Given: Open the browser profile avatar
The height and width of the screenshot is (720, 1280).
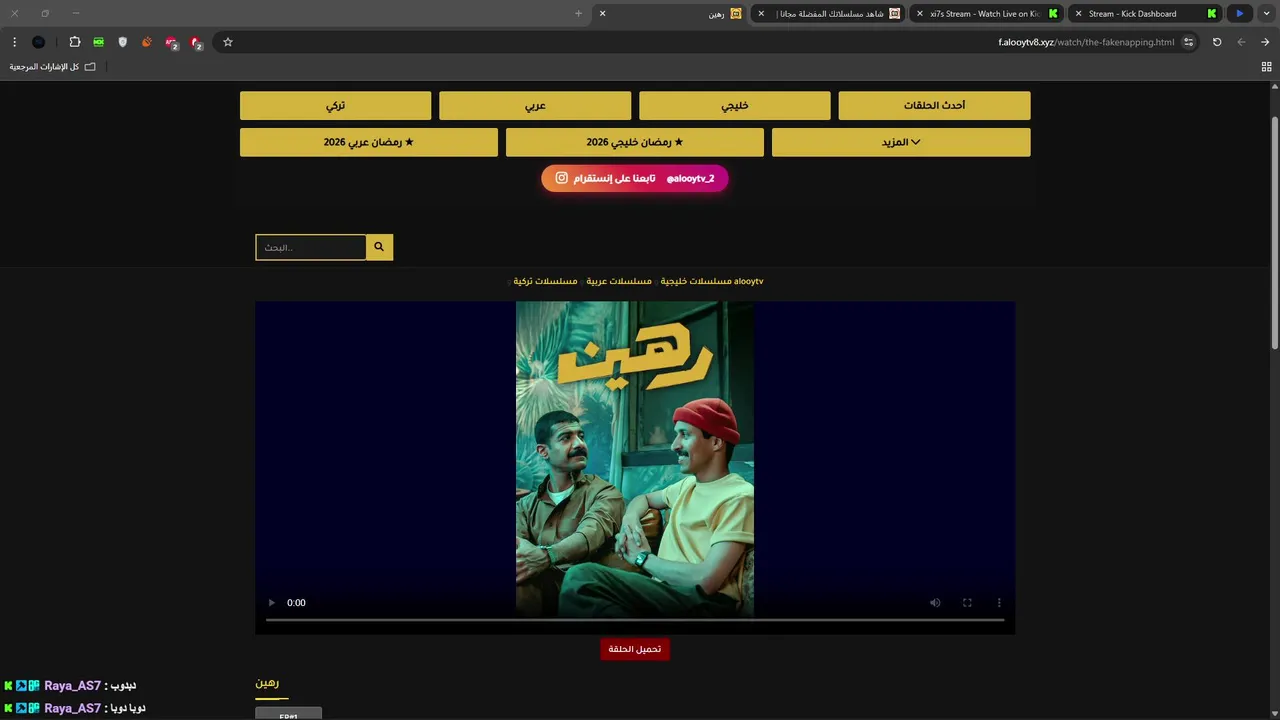Looking at the screenshot, I should pos(38,42).
